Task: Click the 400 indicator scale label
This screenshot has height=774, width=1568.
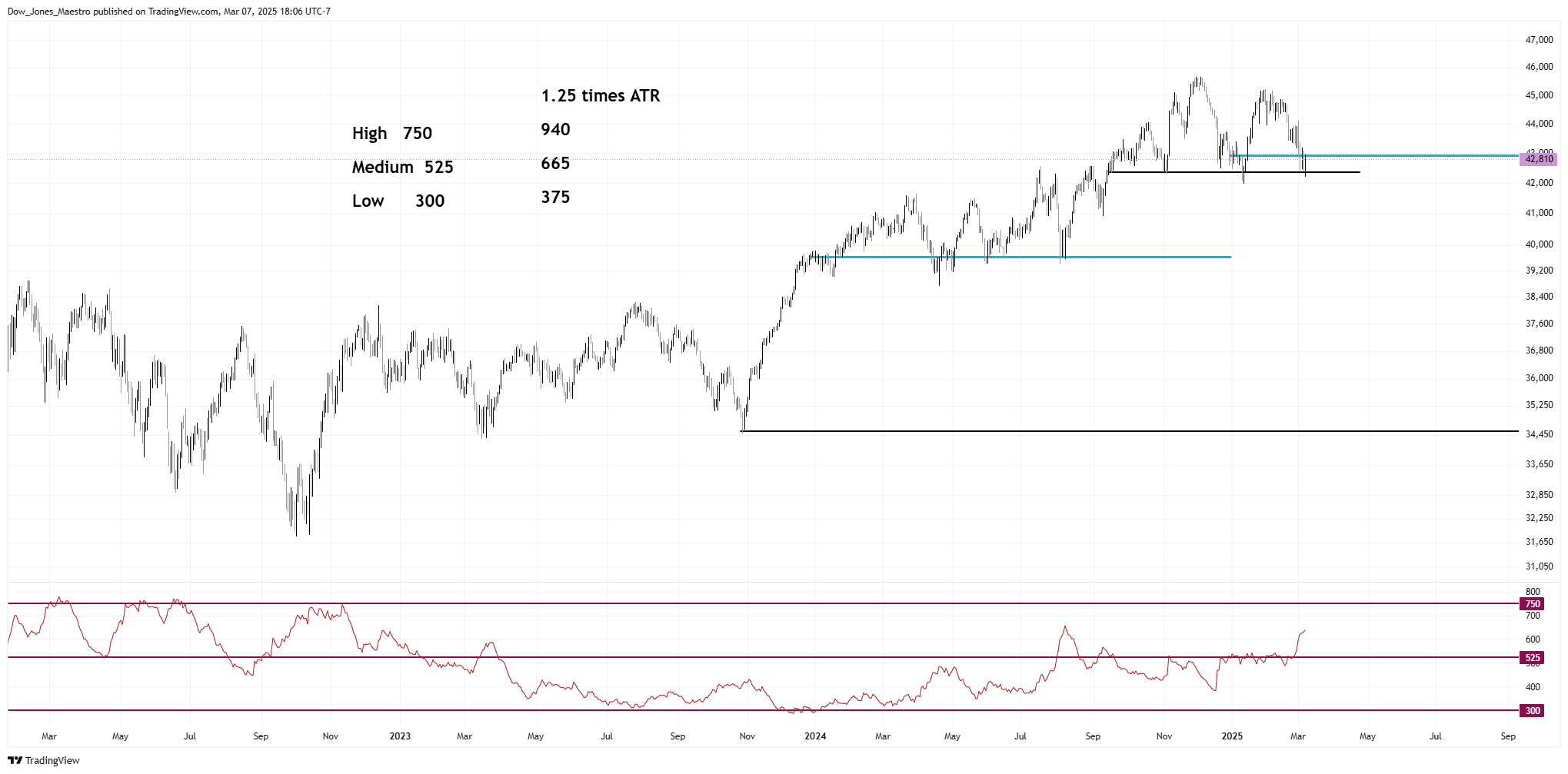Action: [x=1533, y=687]
